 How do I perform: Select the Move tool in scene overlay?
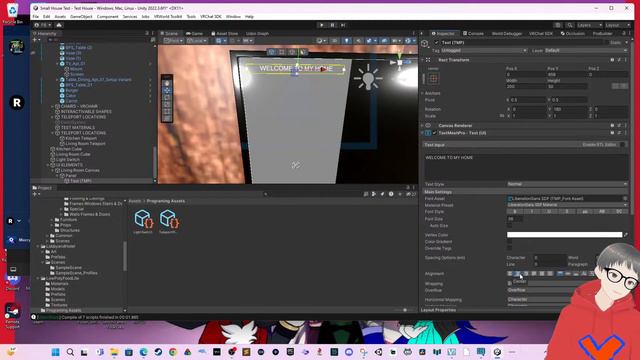pyautogui.click(x=167, y=90)
